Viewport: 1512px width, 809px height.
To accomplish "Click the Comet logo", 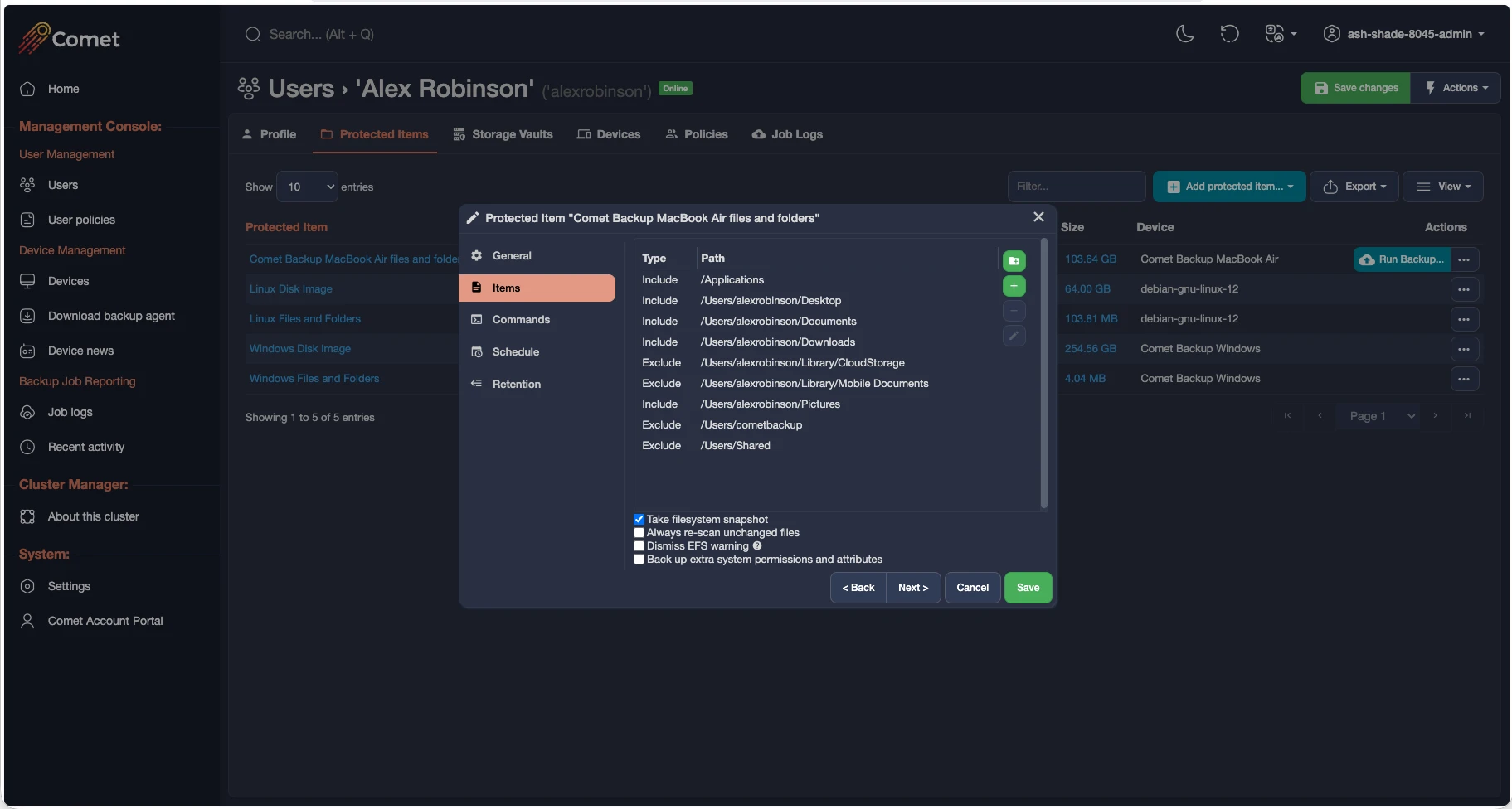I will pos(70,38).
